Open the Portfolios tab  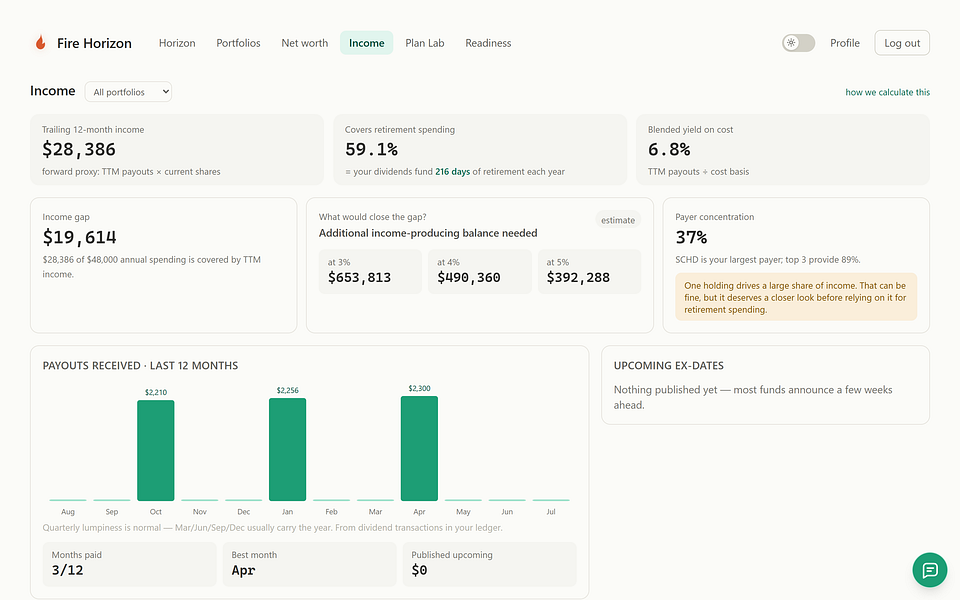coord(238,43)
